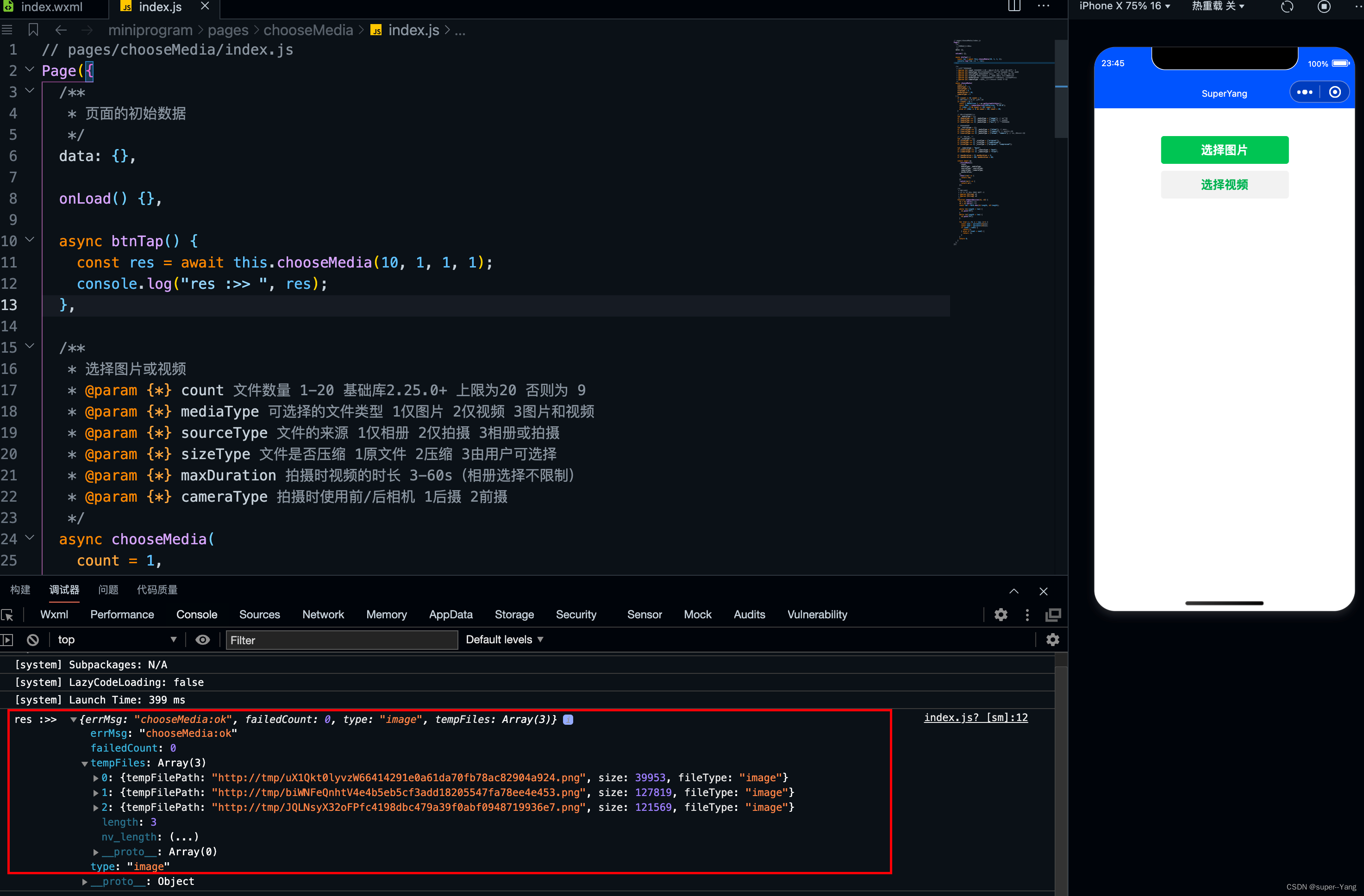Image resolution: width=1364 pixels, height=896 pixels.
Task: Fold the Page block at line 2
Action: pos(30,70)
